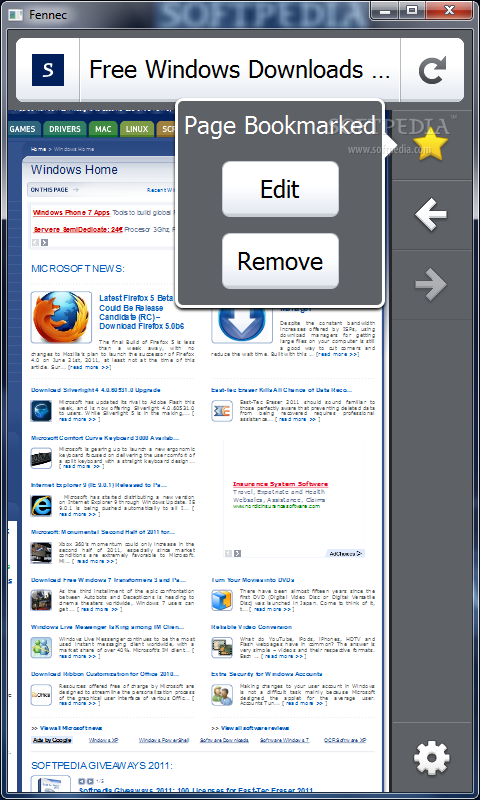
Task: Open Windows Live Messenger Is King headline
Action: [x=107, y=627]
